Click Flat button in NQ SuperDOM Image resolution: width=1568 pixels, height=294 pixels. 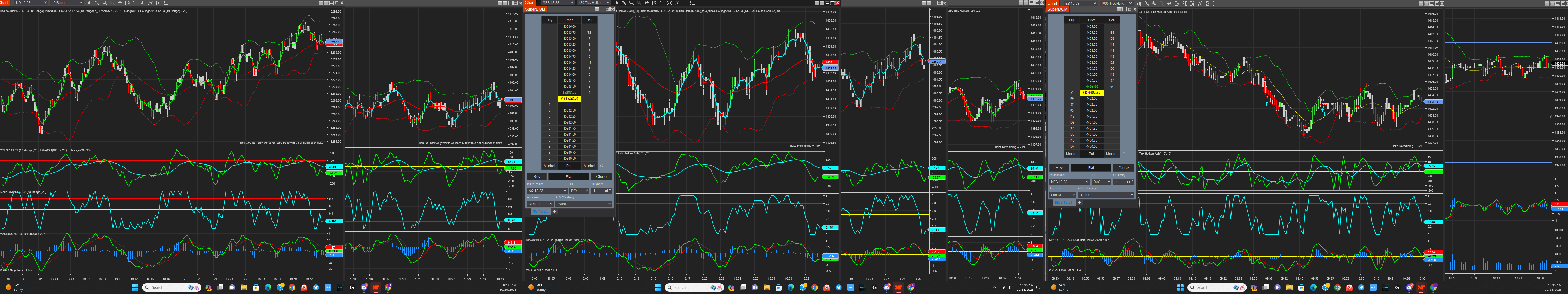568,176
